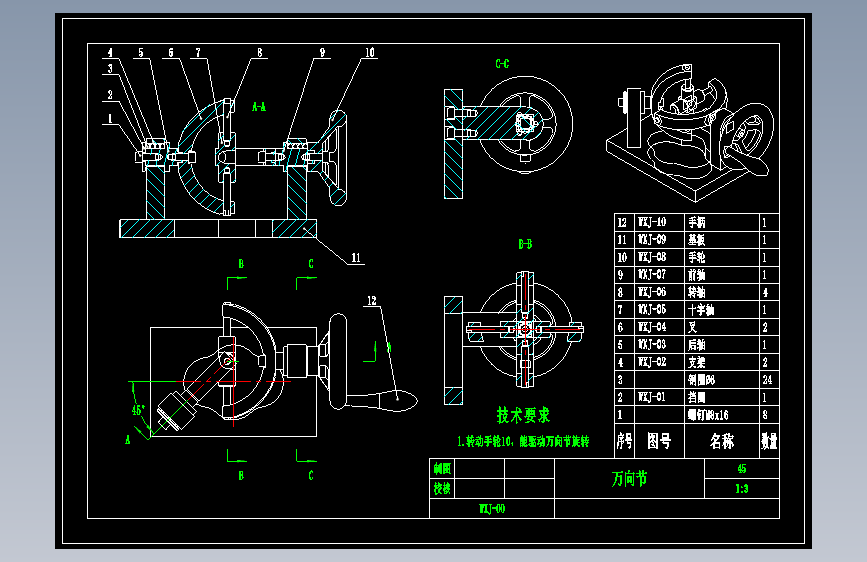Click the A-A section view label

pos(259,107)
